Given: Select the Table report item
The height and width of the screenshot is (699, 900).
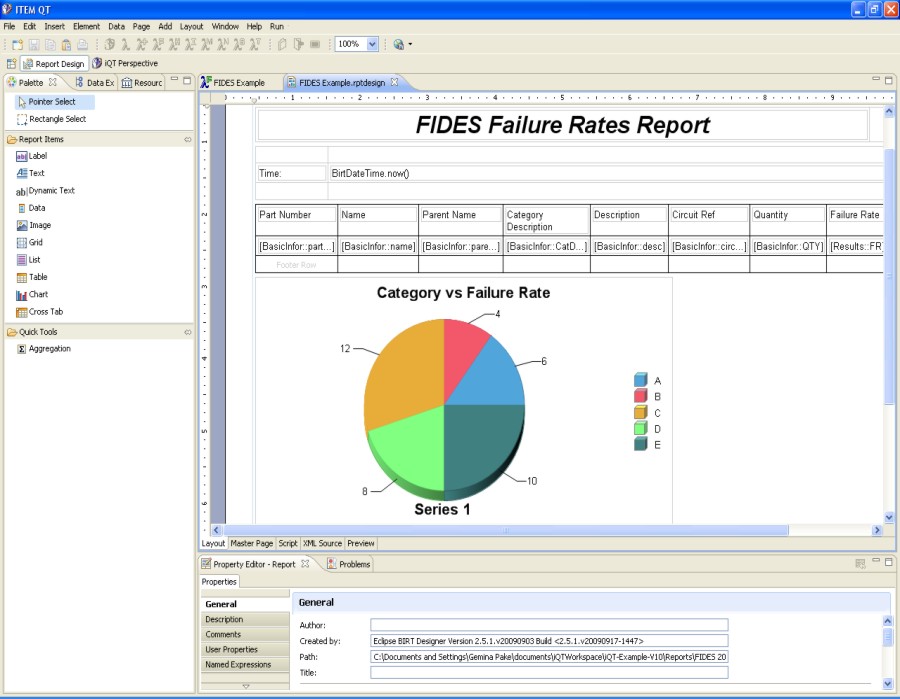Looking at the screenshot, I should click(x=37, y=277).
